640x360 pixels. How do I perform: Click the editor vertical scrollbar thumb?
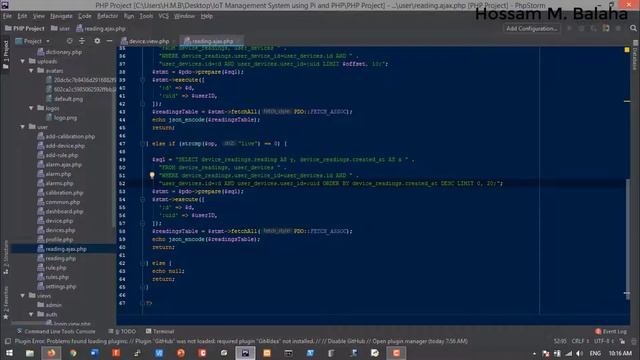tap(627, 239)
